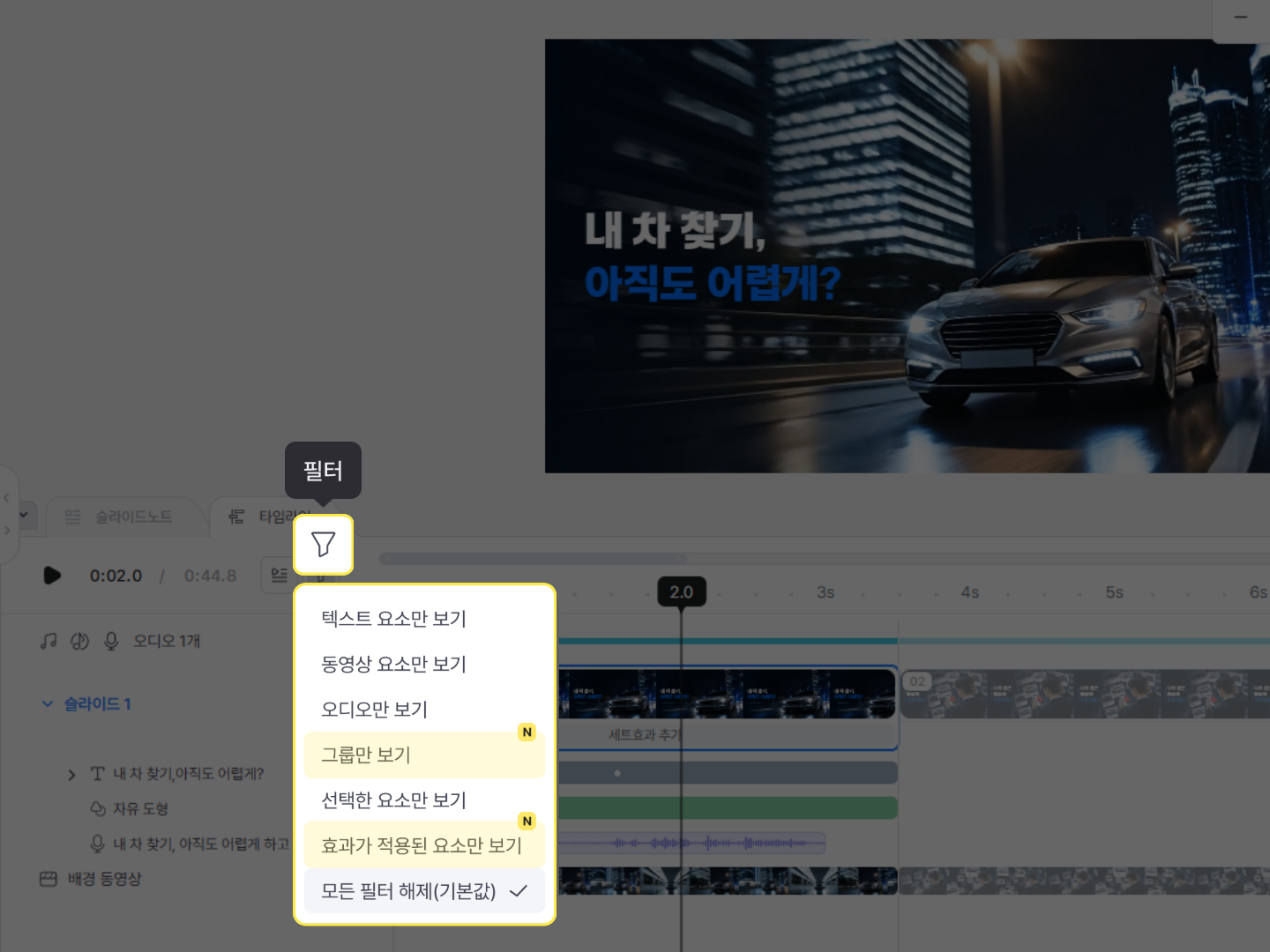Image resolution: width=1270 pixels, height=952 pixels.
Task: Click the current time 0:02.0 display
Action: 116,576
